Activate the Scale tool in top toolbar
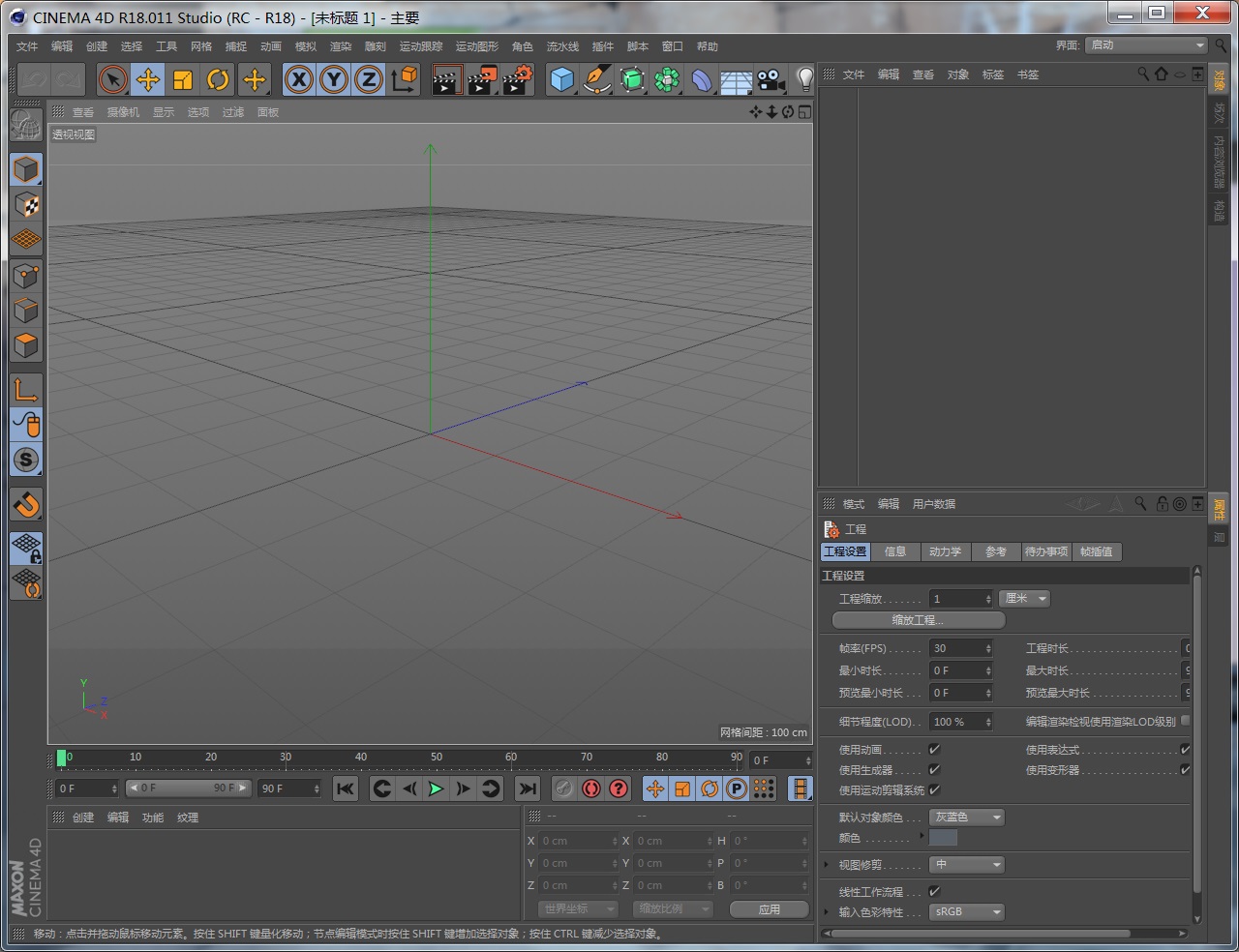This screenshot has height=952, width=1239. click(x=183, y=79)
